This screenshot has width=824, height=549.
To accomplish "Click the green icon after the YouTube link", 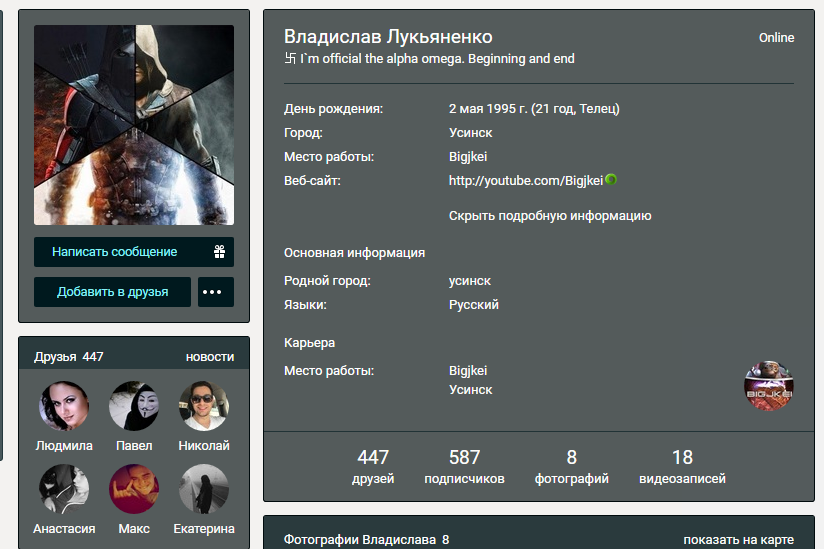I will (x=611, y=180).
